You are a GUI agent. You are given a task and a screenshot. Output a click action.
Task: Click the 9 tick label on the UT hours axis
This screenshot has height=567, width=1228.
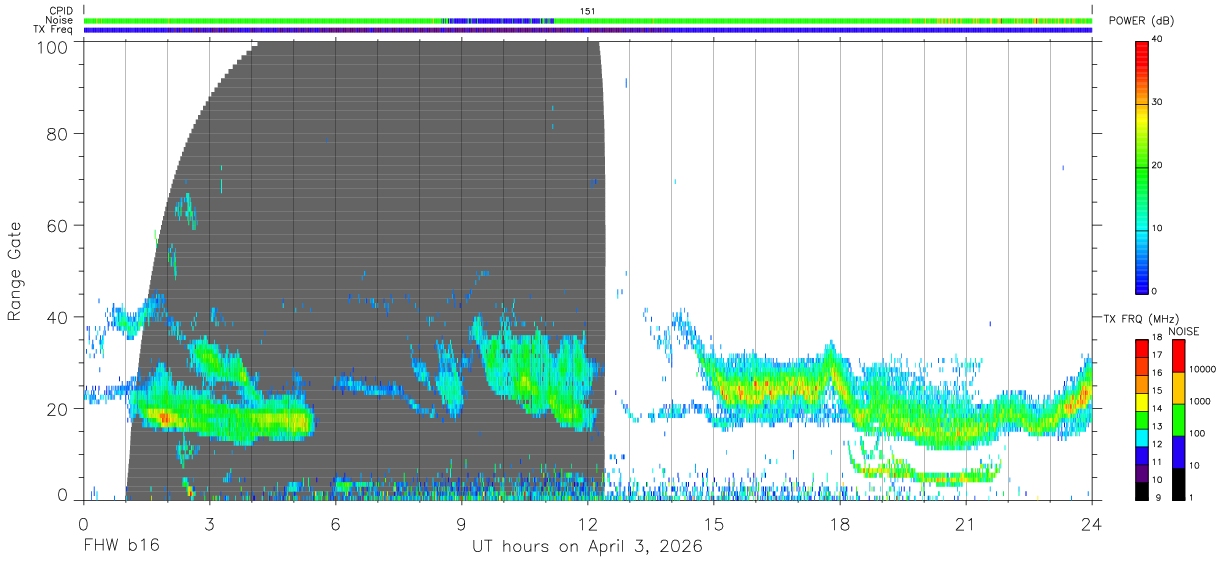click(461, 524)
